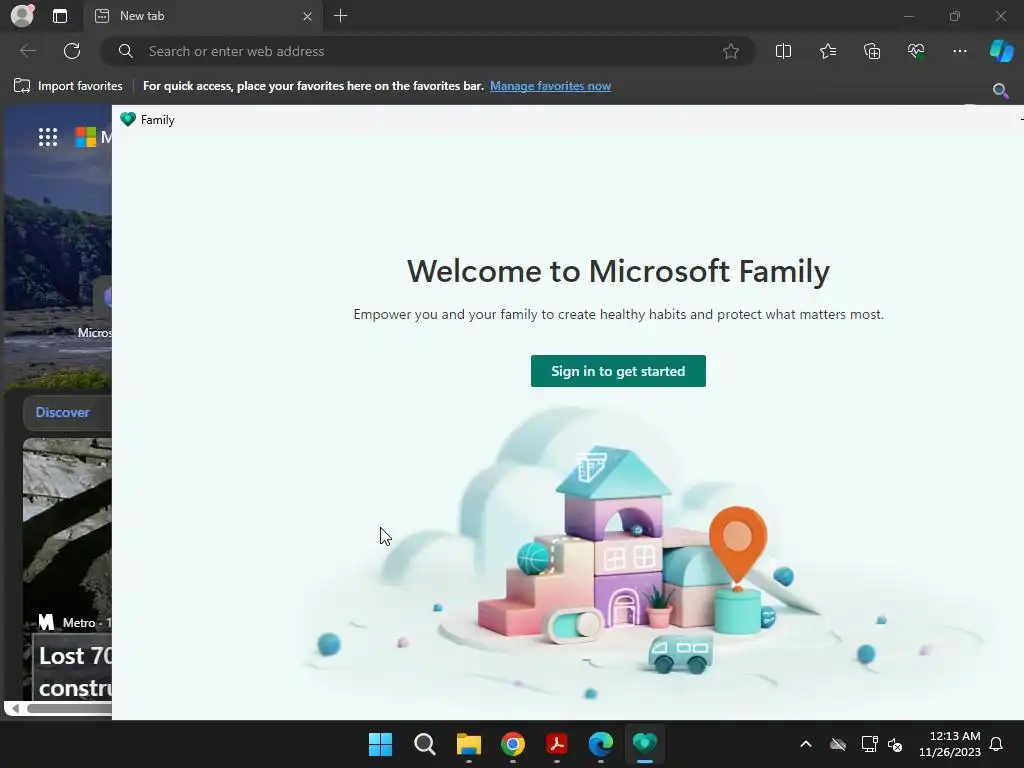1024x768 pixels.
Task: Open the Windows Start menu
Action: point(380,744)
